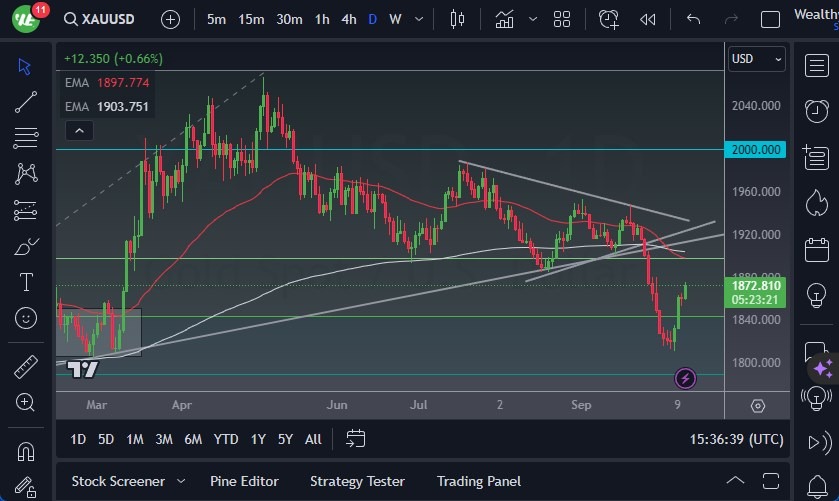This screenshot has width=839, height=501.
Task: Start bar replay with the rewind icon
Action: [x=648, y=19]
